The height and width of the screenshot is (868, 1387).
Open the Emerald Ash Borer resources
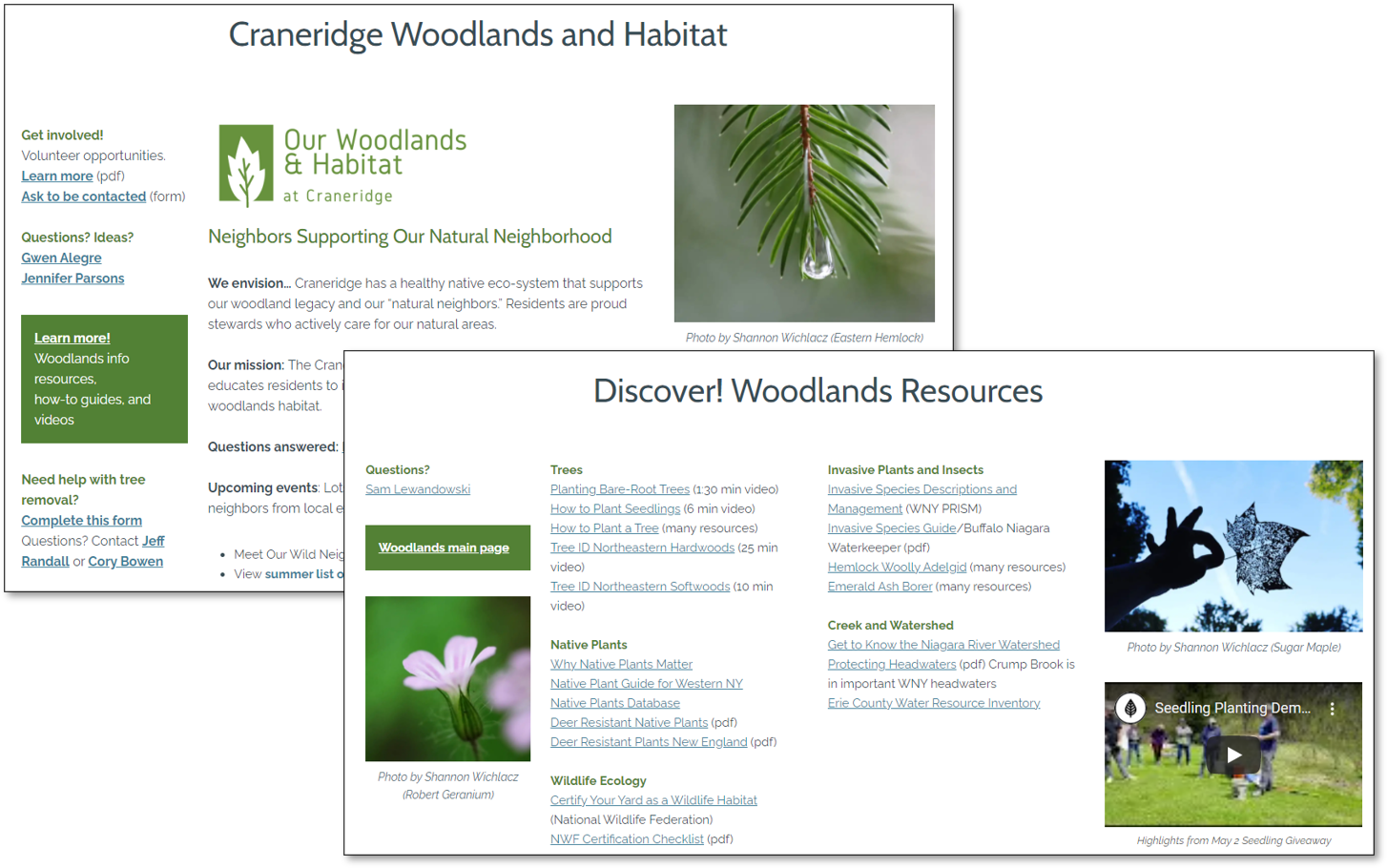click(880, 587)
